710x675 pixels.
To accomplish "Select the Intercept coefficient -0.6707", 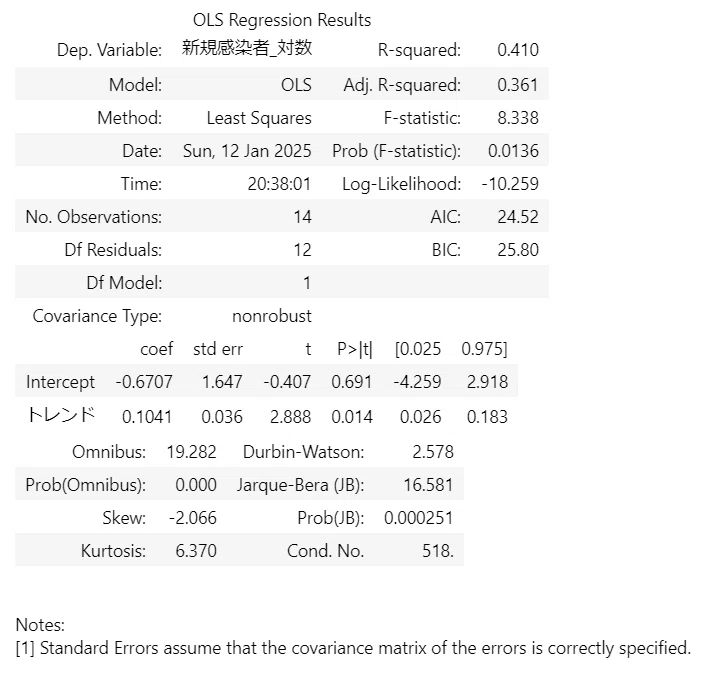I will 144,382.
